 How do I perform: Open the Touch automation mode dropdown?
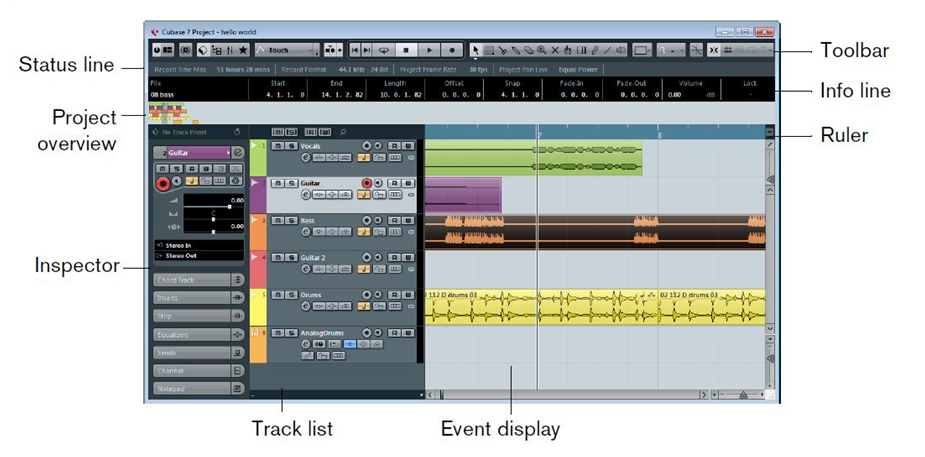click(287, 50)
